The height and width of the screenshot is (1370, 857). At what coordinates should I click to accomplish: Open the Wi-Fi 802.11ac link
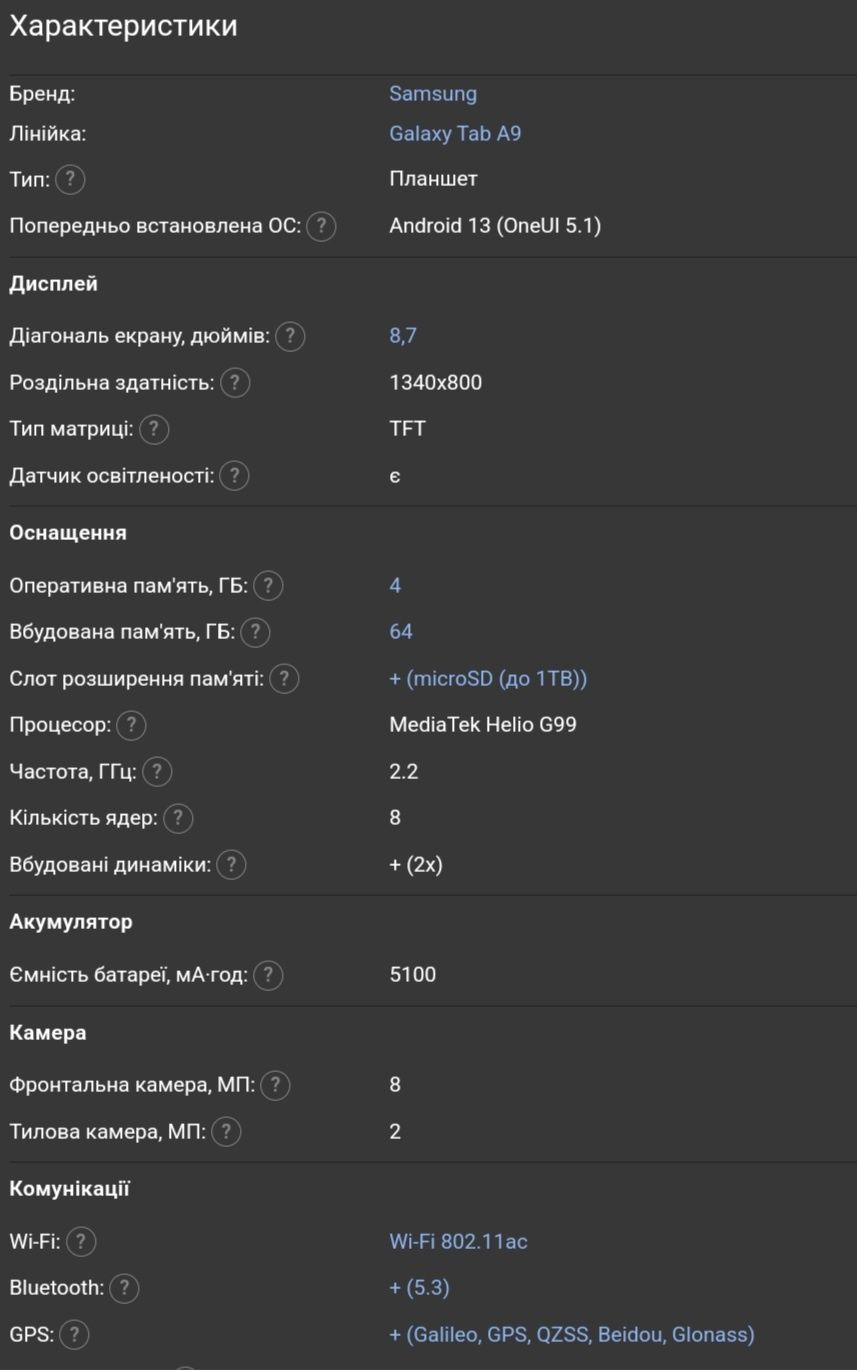458,1242
